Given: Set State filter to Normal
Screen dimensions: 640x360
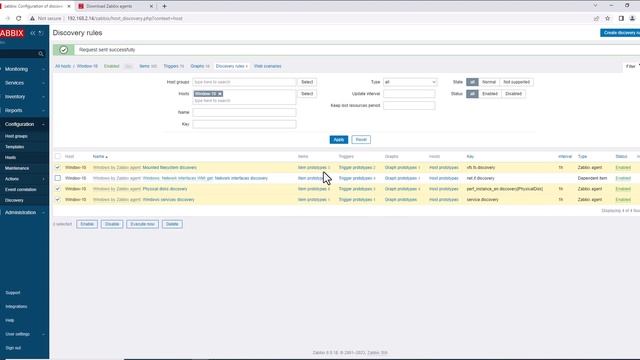Looking at the screenshot, I should coord(489,82).
